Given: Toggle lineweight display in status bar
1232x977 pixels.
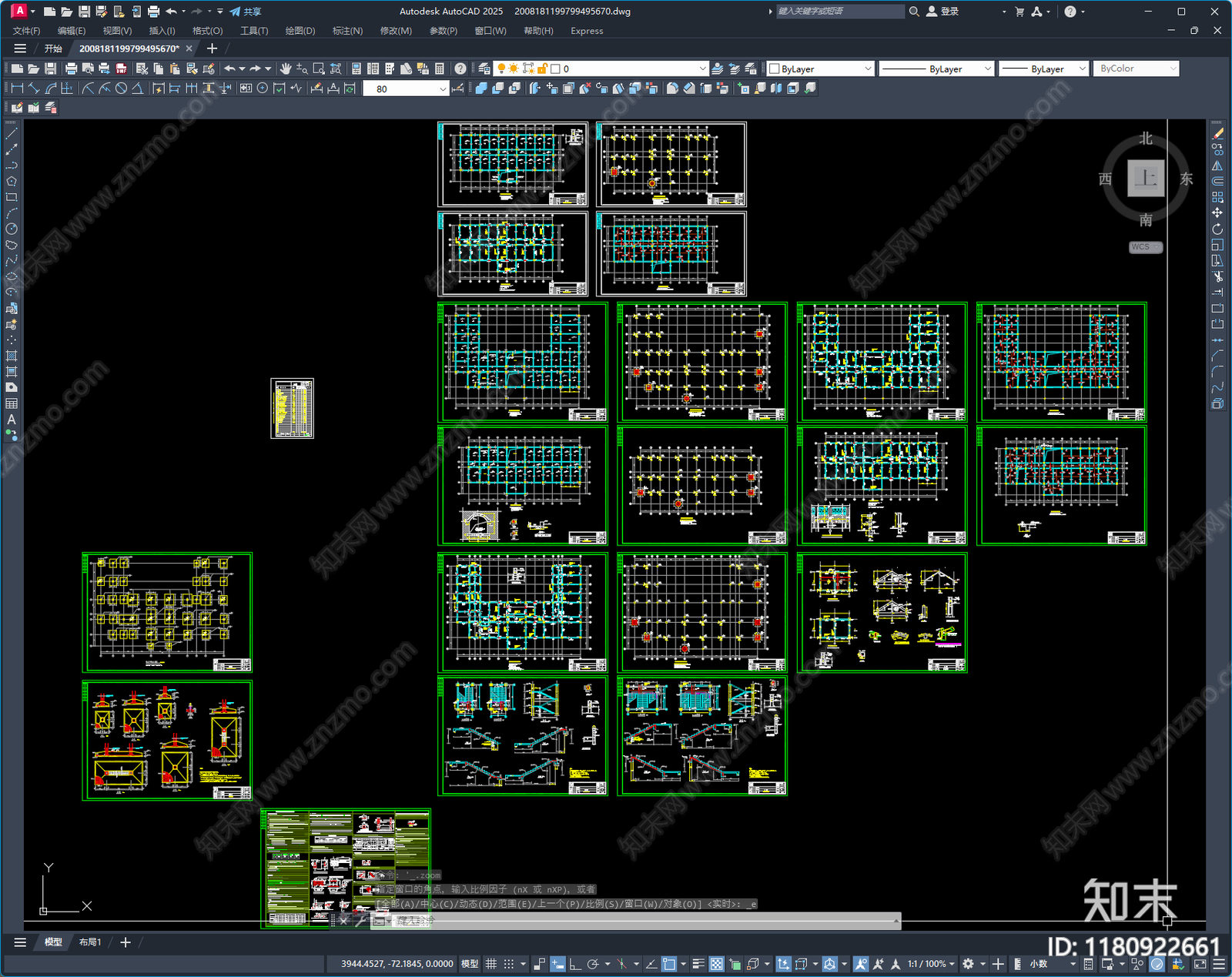Looking at the screenshot, I should point(698,964).
